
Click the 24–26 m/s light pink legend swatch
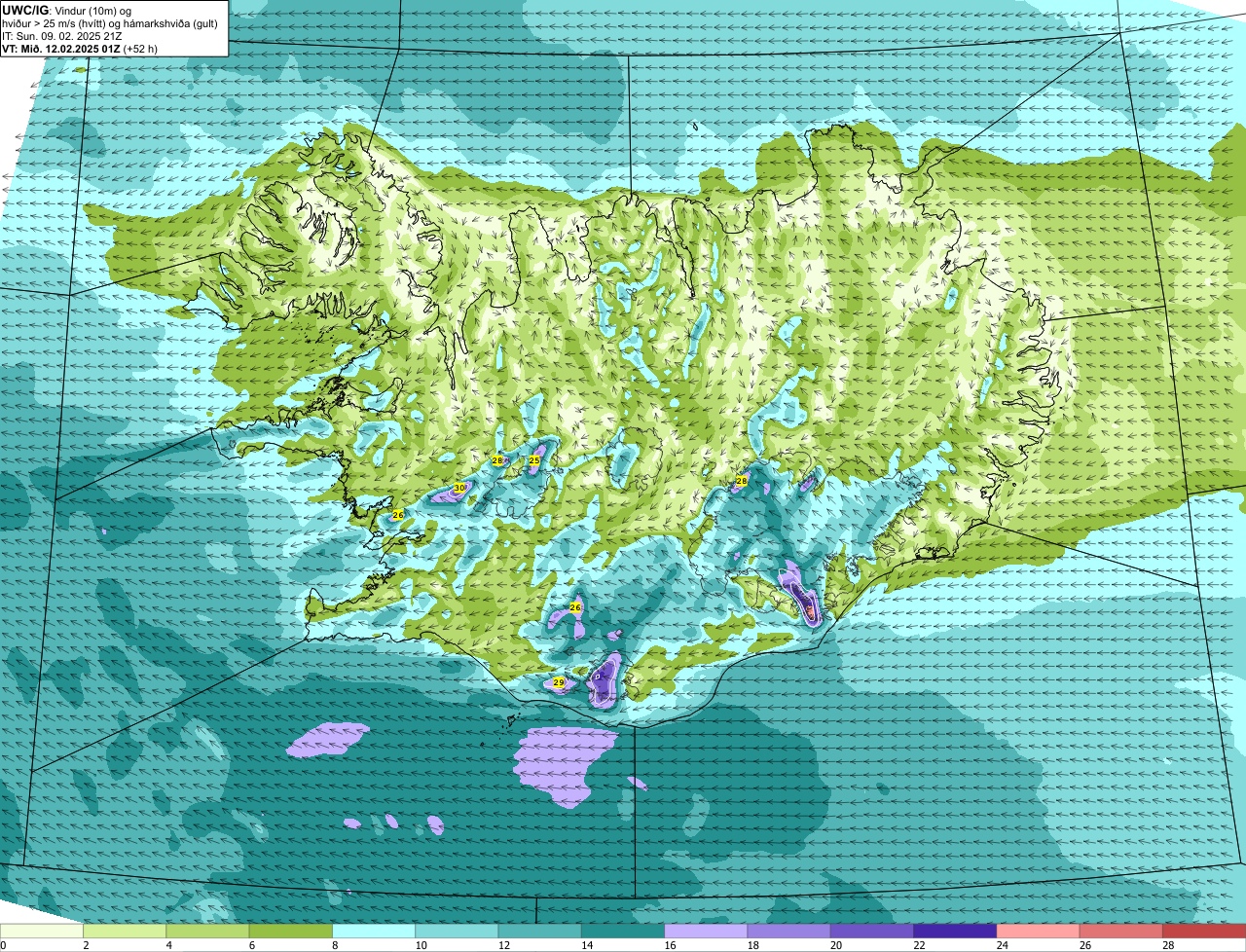[1038, 931]
